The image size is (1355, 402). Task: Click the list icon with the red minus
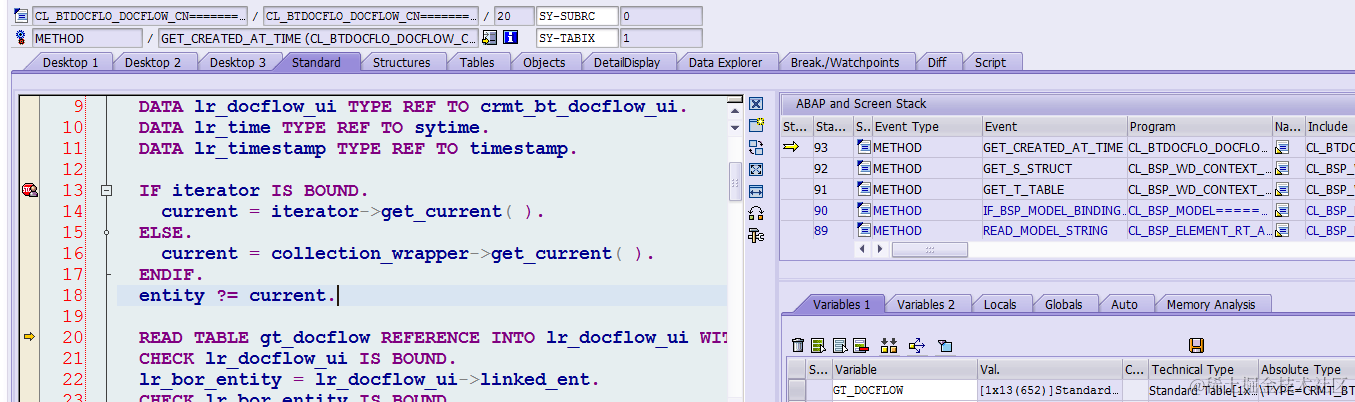pyautogui.click(x=860, y=345)
